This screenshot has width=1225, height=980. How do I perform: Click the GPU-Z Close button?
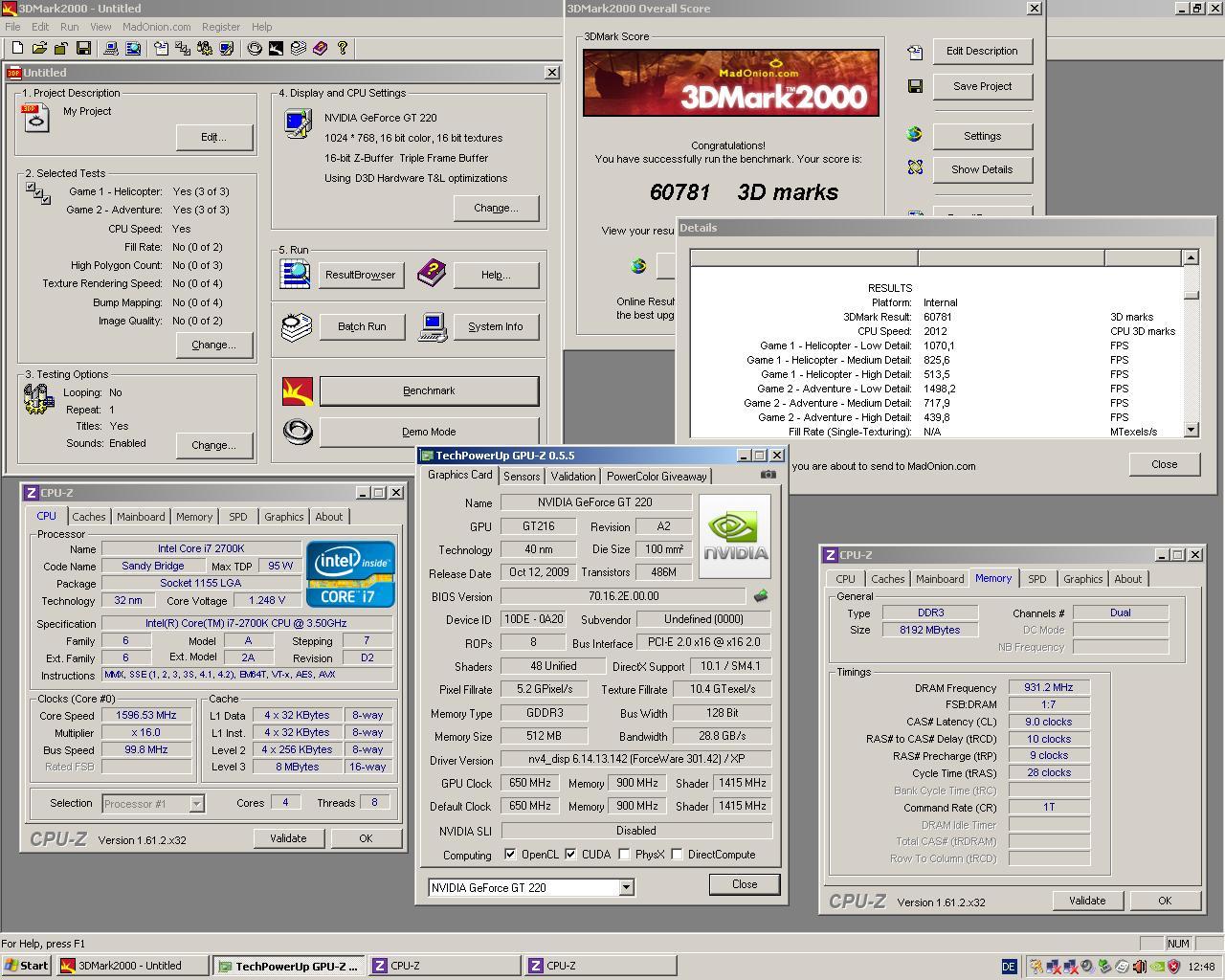click(x=745, y=884)
